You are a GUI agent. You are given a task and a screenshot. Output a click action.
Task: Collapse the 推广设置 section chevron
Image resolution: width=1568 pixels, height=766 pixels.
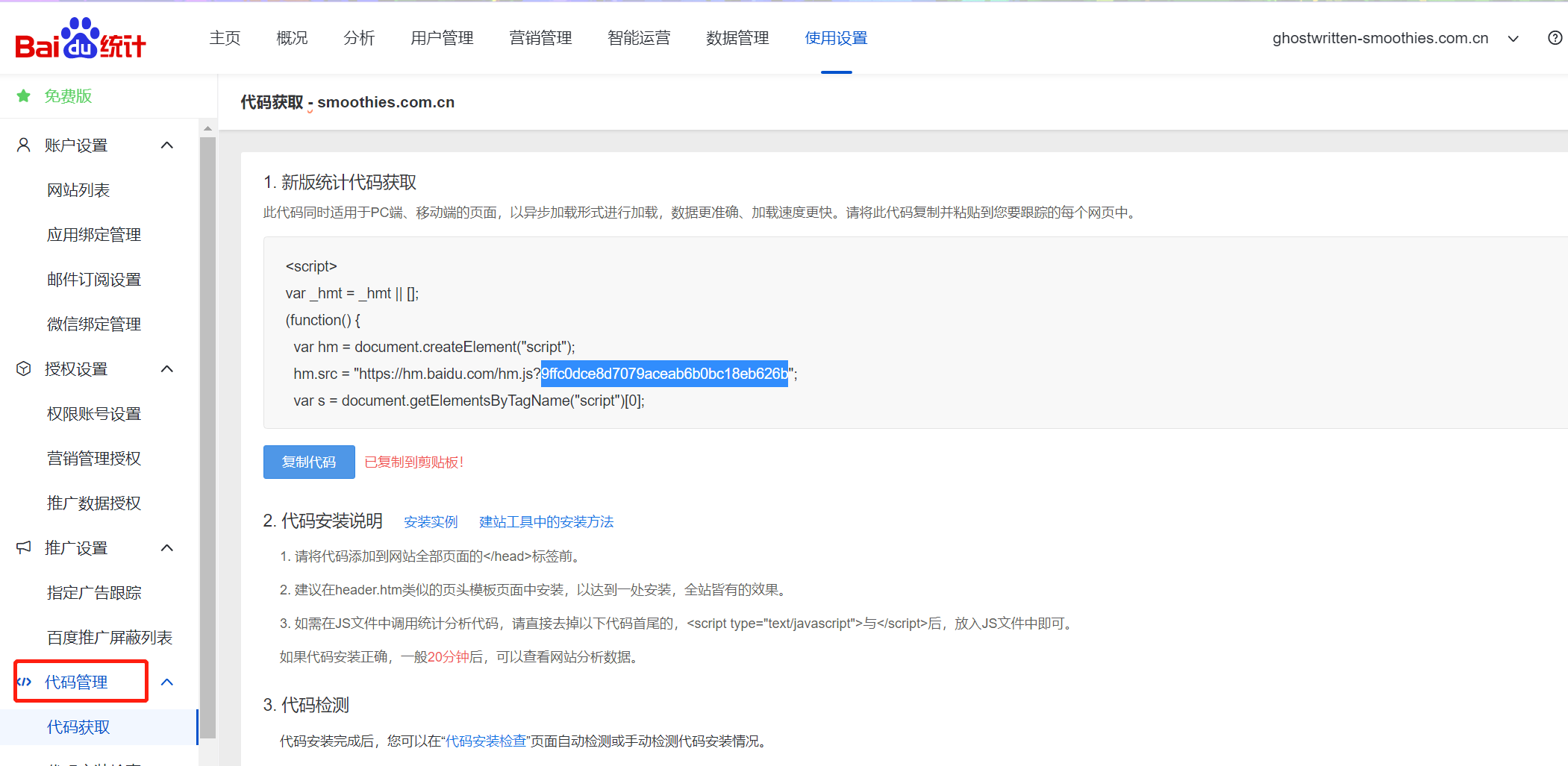[167, 547]
